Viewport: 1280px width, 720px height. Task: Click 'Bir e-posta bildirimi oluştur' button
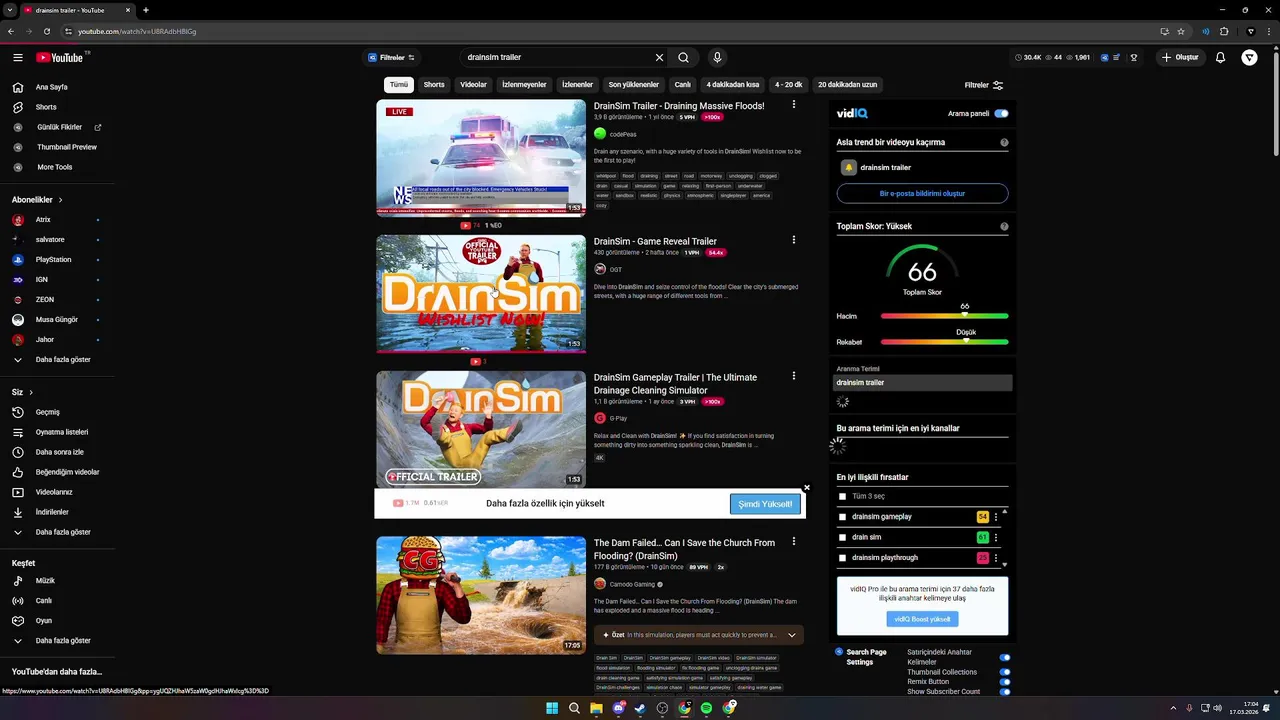(x=922, y=193)
